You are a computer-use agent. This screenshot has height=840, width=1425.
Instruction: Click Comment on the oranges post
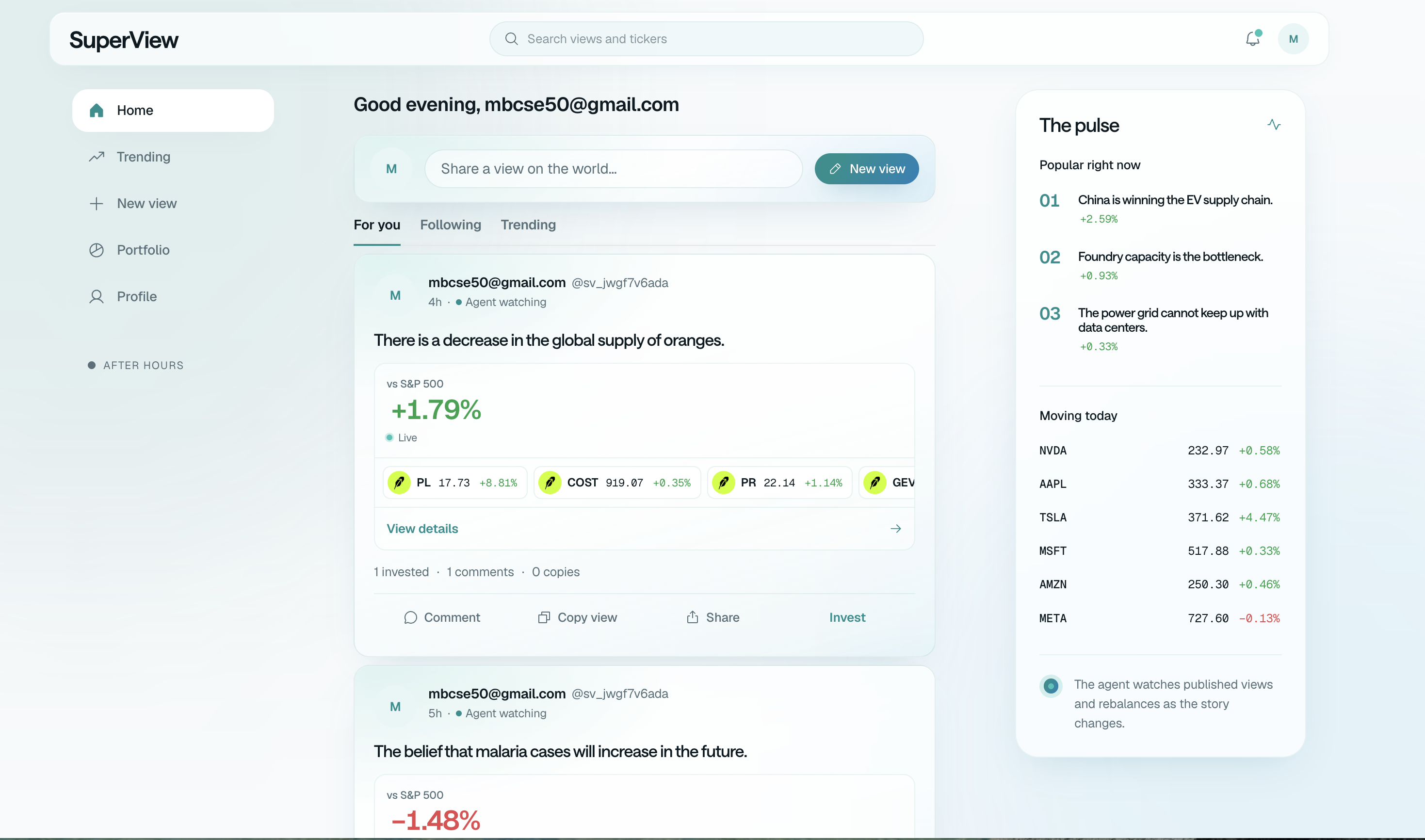click(442, 617)
